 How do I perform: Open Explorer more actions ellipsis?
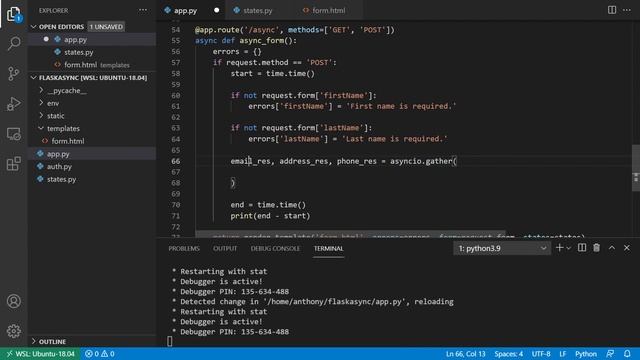(x=142, y=10)
